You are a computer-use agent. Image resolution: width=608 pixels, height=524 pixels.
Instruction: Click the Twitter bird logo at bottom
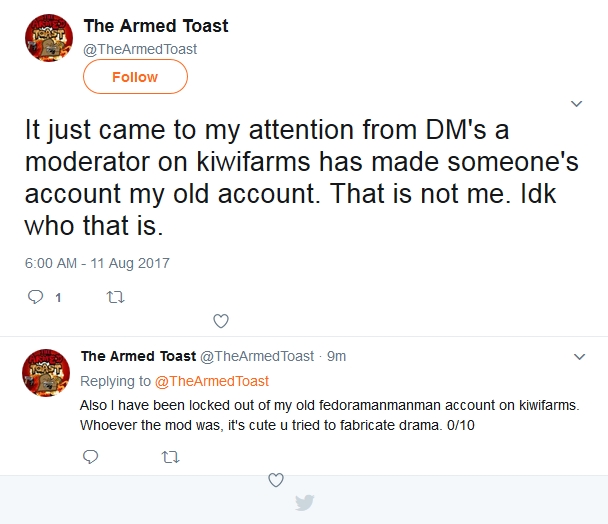304,503
